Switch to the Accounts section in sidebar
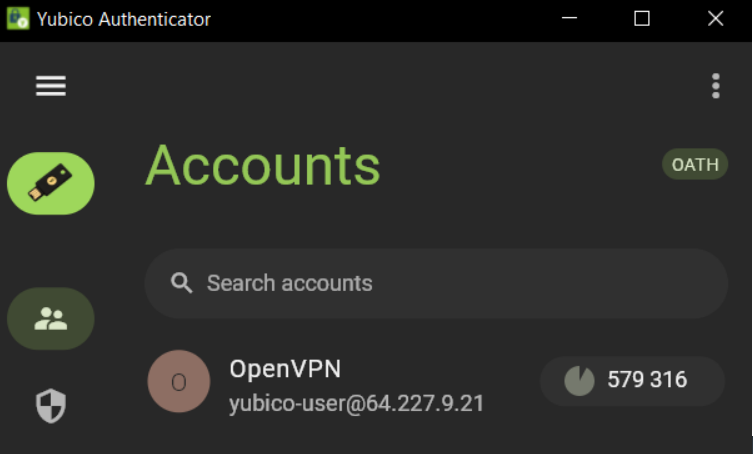 pos(51,319)
